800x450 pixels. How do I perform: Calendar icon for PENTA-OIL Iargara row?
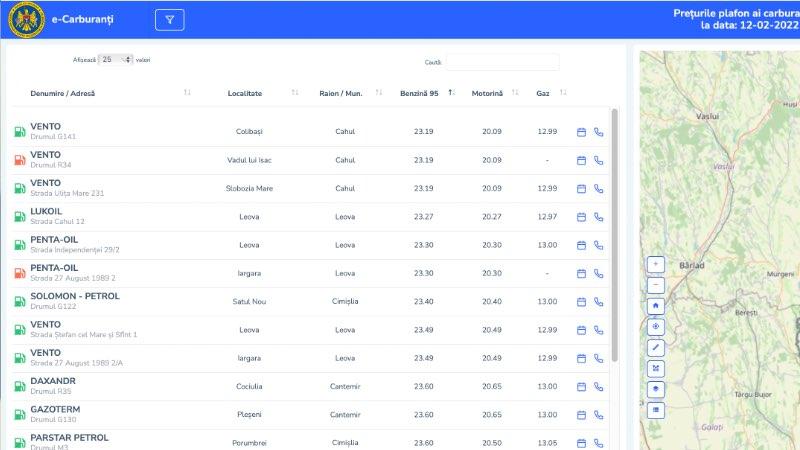pos(581,273)
